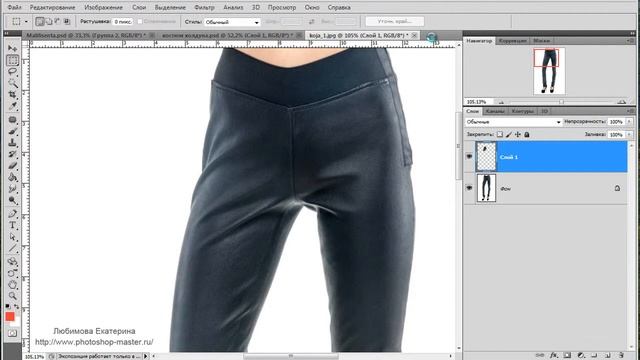Open the Стиль selection style dropdown
Viewport: 640px width, 360px height.
click(x=232, y=22)
